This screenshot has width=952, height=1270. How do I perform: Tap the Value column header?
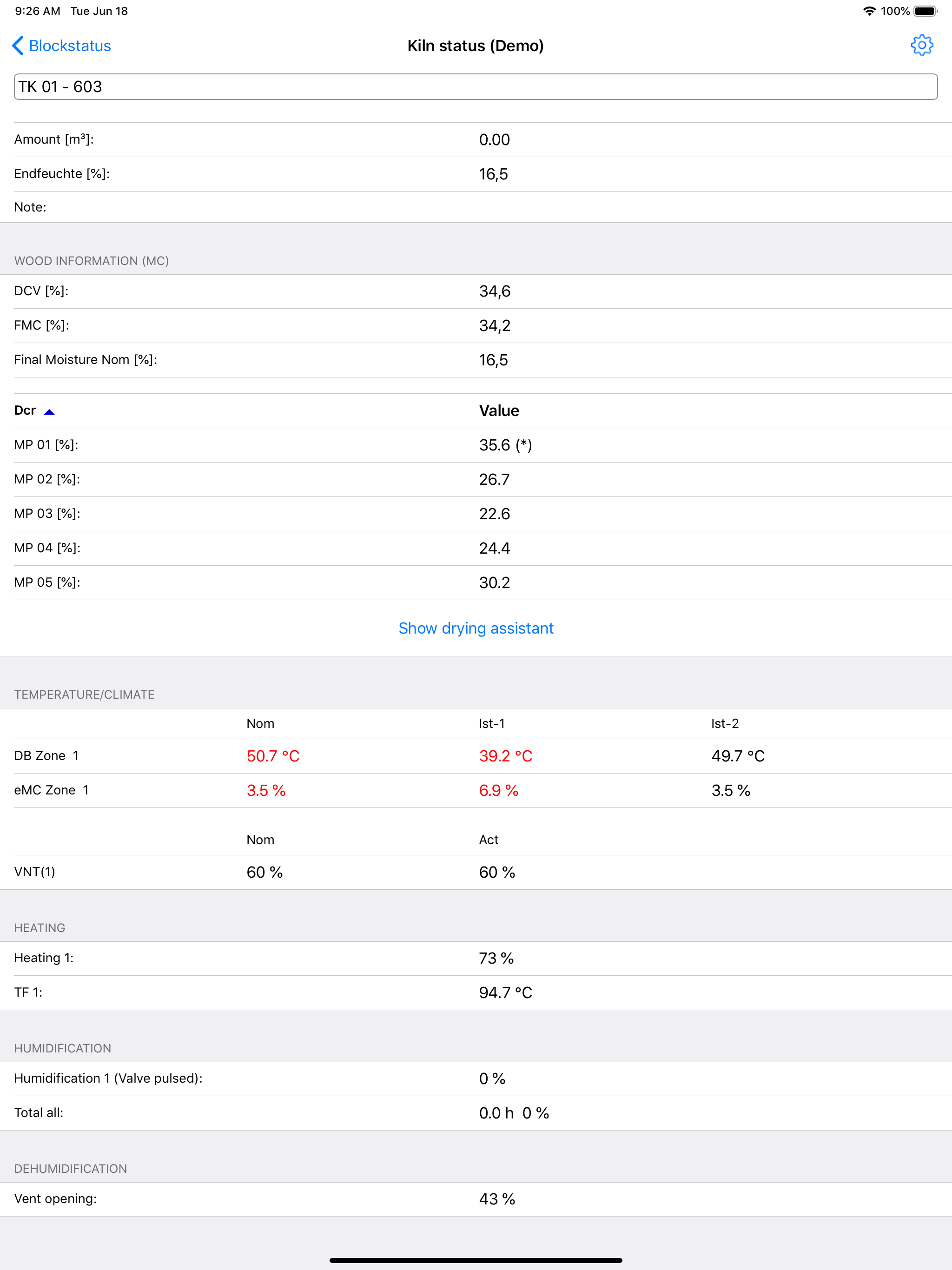pos(499,410)
